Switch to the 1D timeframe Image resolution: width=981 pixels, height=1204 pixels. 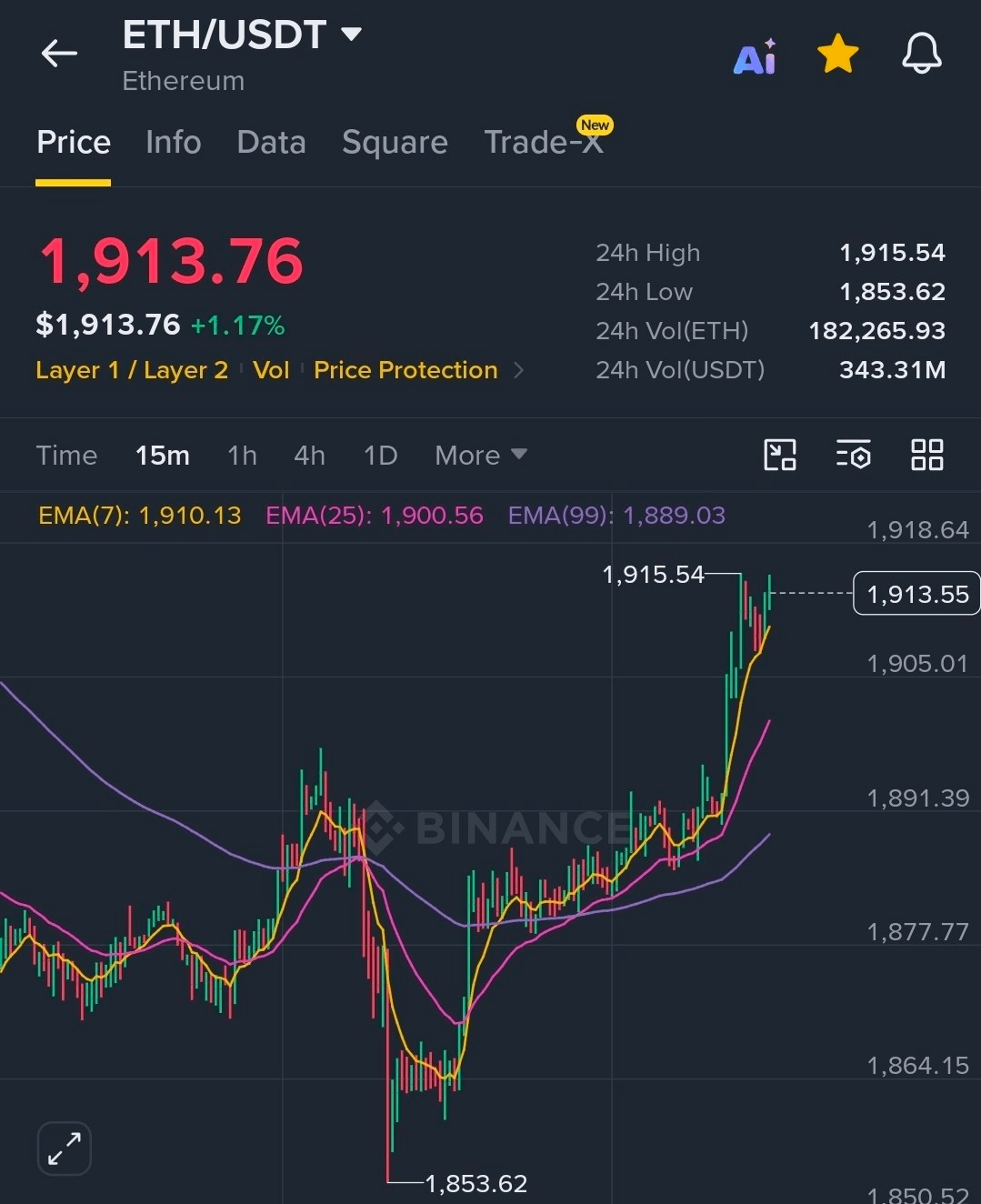[x=380, y=455]
